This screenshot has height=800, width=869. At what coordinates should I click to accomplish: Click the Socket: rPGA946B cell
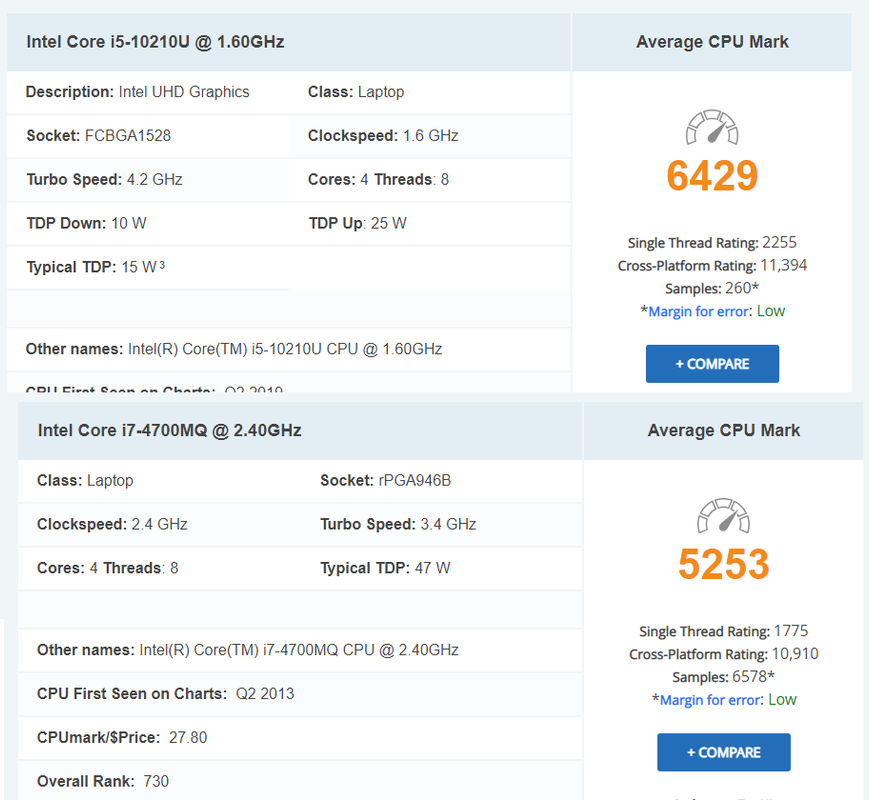point(442,481)
